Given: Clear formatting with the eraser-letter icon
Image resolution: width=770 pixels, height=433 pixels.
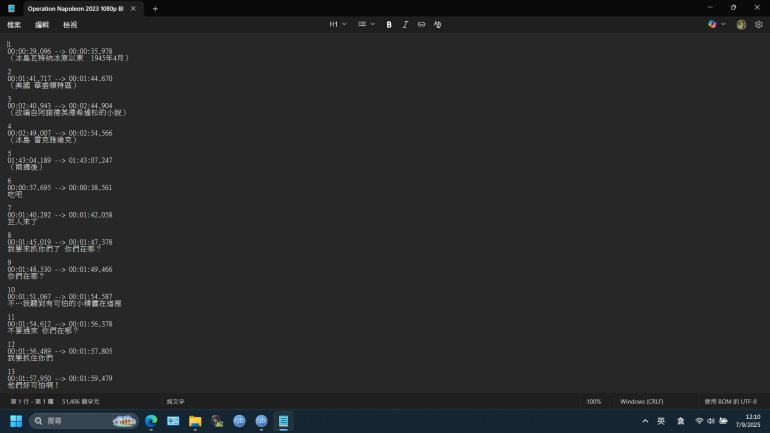Looking at the screenshot, I should click(438, 24).
